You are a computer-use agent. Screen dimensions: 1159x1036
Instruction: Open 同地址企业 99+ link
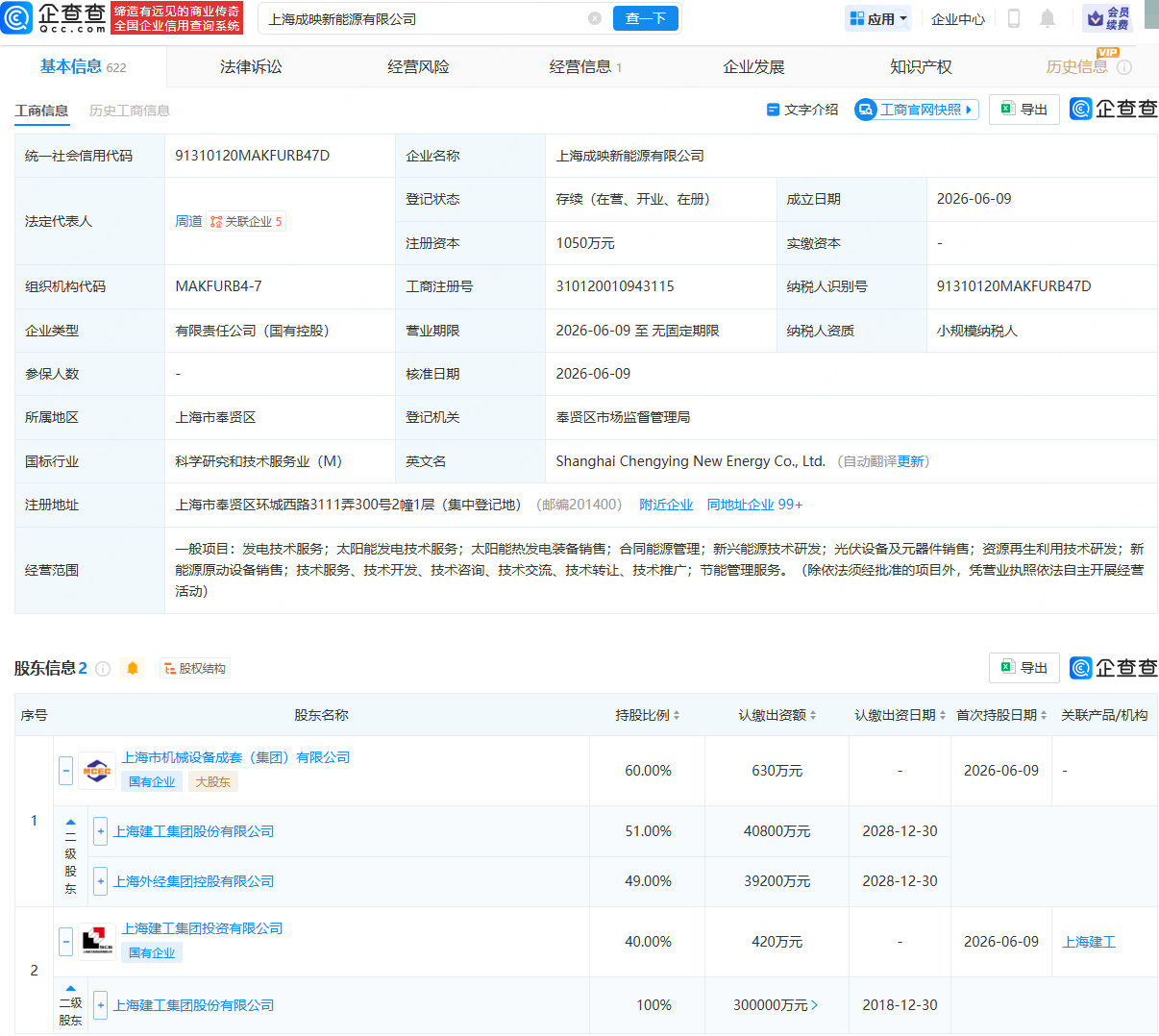754,505
